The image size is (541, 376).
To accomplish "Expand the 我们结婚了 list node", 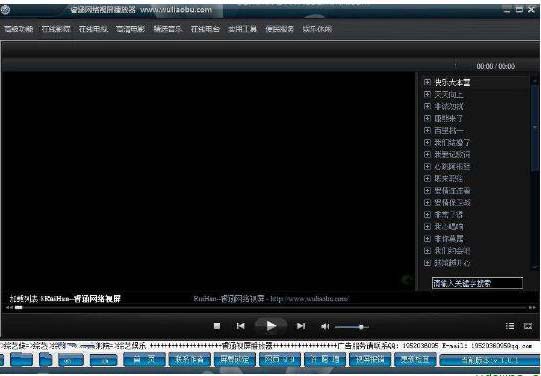I will coord(427,142).
